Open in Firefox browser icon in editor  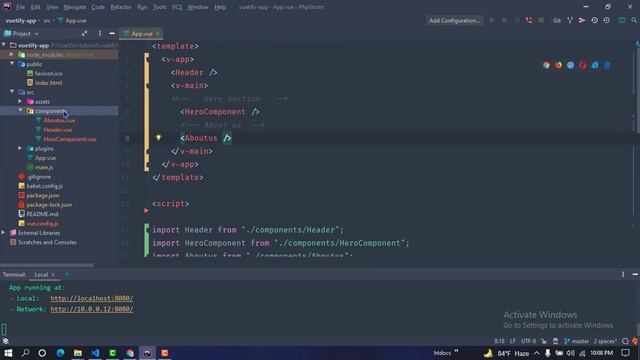point(558,65)
